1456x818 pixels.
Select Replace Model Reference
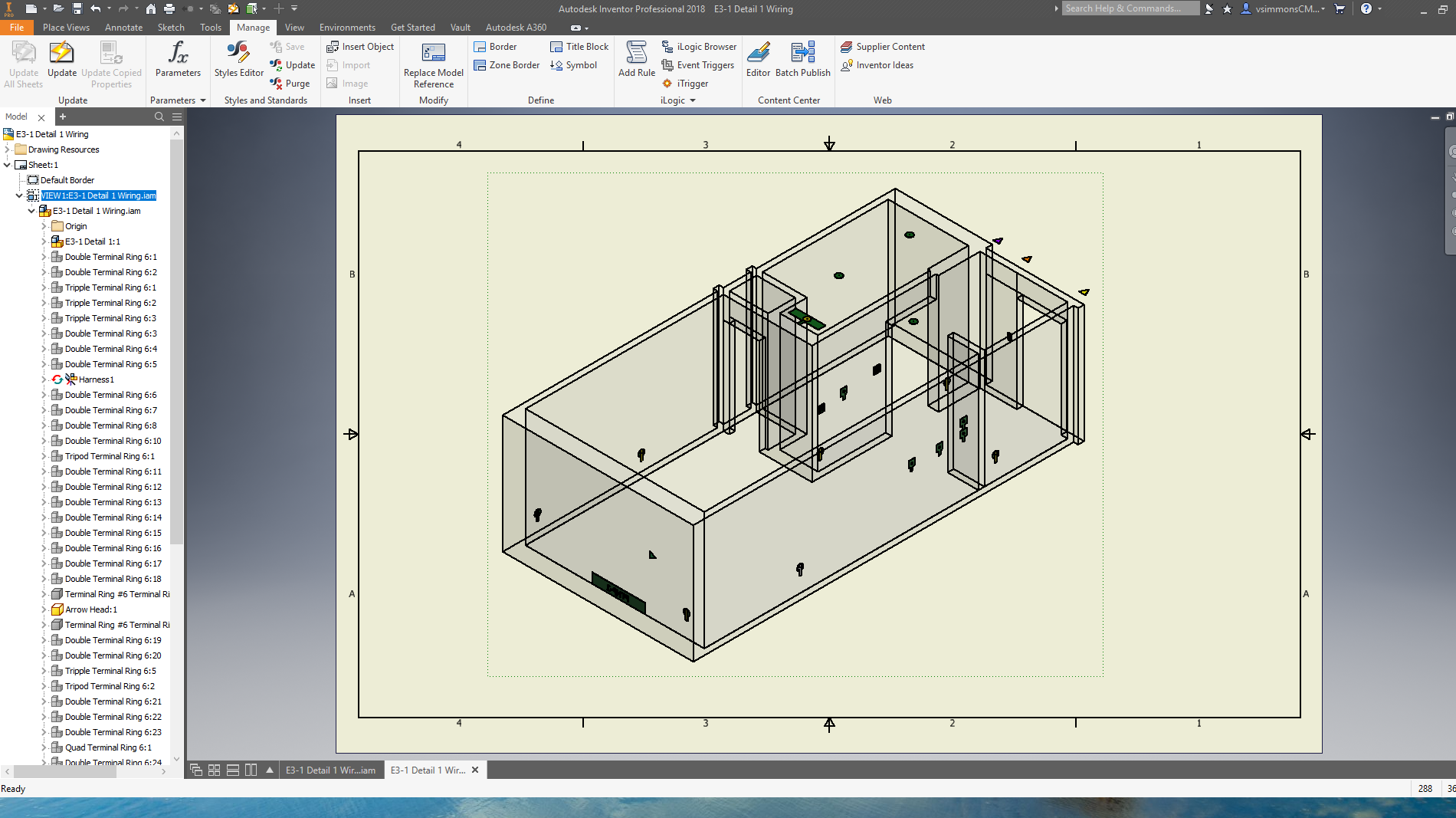(433, 61)
